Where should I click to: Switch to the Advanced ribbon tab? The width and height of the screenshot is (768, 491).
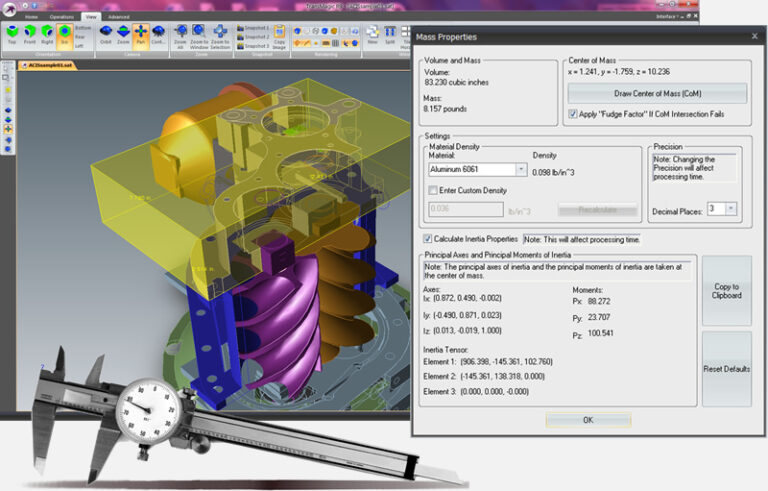(x=119, y=17)
